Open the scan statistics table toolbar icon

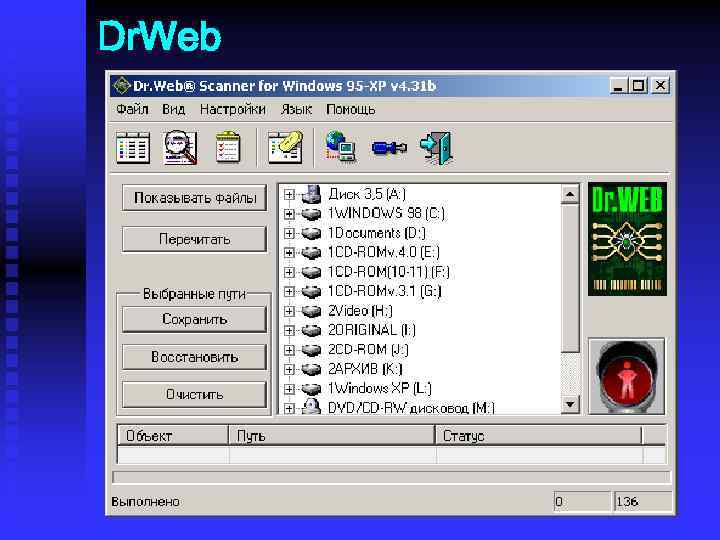[x=133, y=147]
